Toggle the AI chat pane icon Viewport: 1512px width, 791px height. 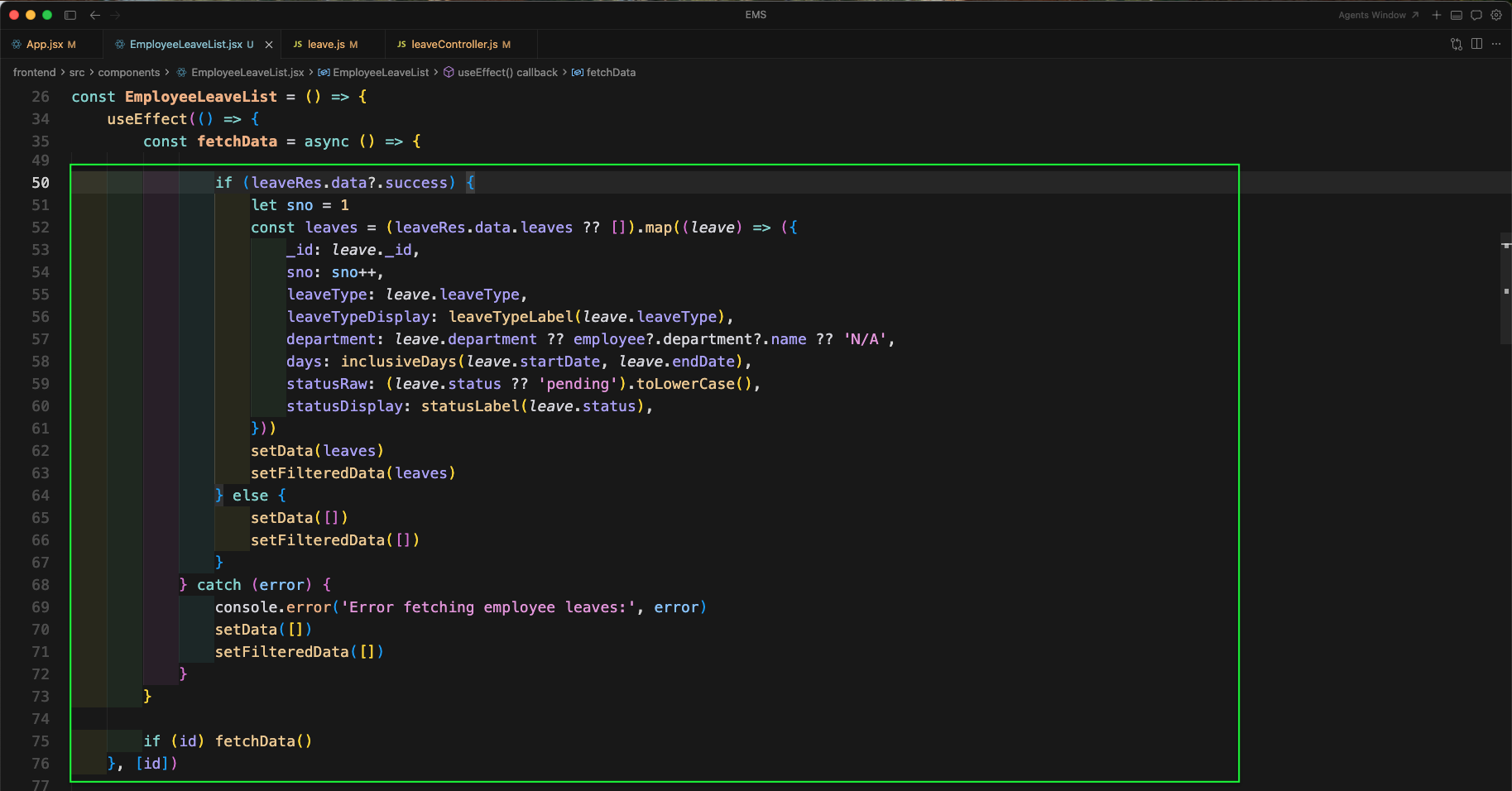(1476, 15)
